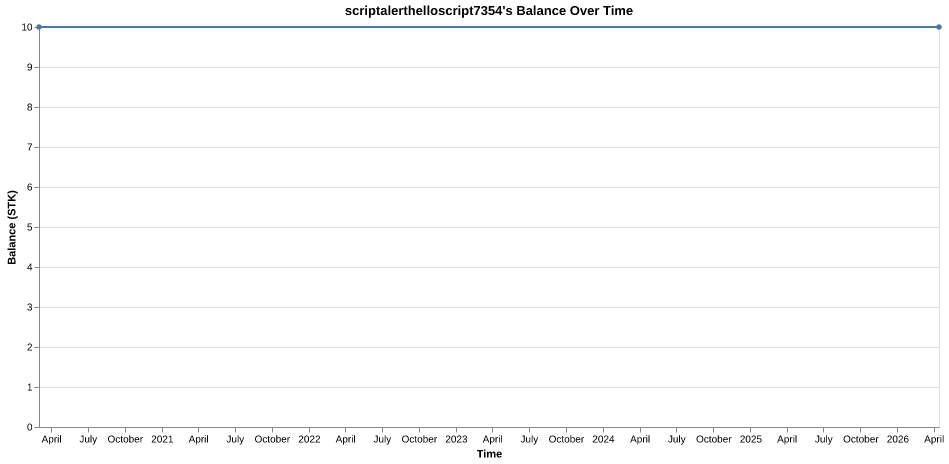Click the April label right after 2026
The height and width of the screenshot is (464, 949).
click(x=934, y=439)
